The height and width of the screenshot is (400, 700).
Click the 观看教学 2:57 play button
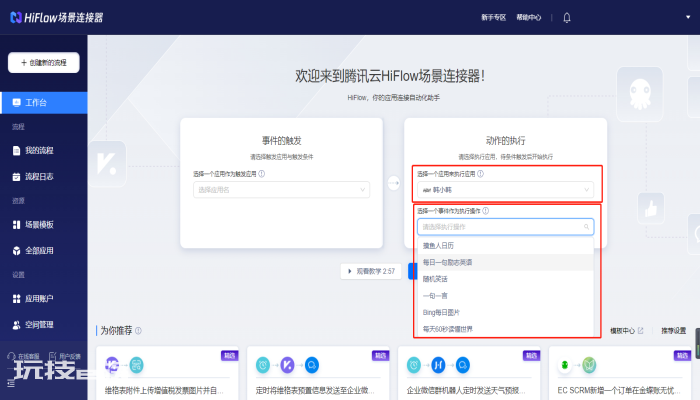coord(371,271)
